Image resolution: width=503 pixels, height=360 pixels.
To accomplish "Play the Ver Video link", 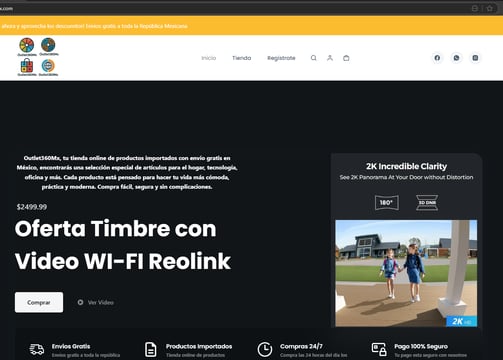I will pos(96,302).
